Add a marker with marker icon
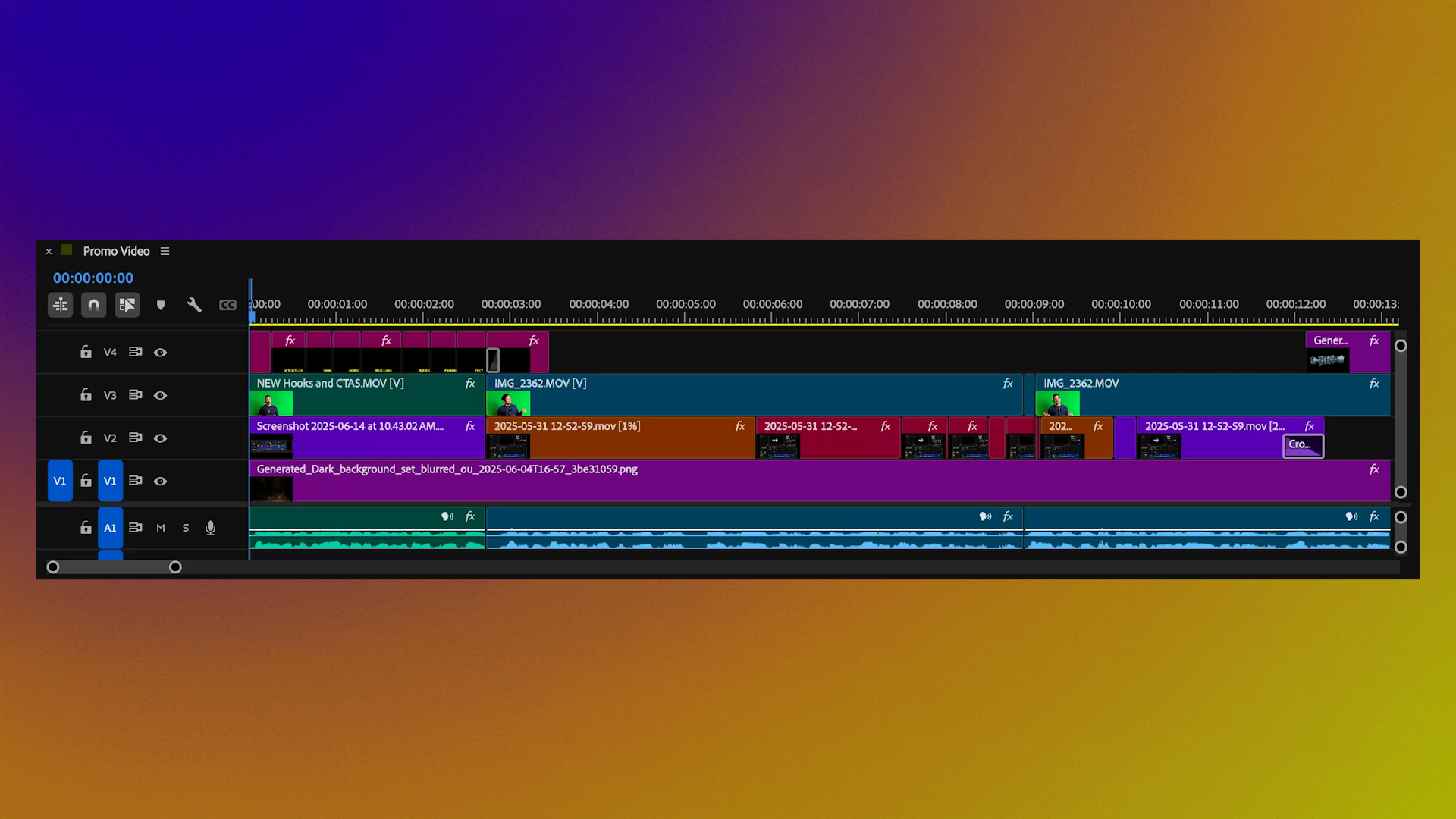Image resolution: width=1456 pixels, height=819 pixels. (x=161, y=305)
